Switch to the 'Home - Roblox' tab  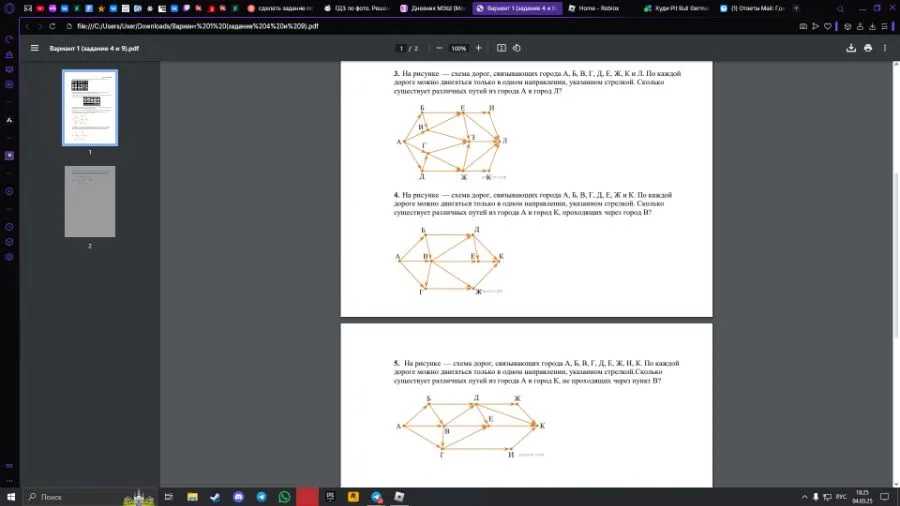[x=599, y=9]
